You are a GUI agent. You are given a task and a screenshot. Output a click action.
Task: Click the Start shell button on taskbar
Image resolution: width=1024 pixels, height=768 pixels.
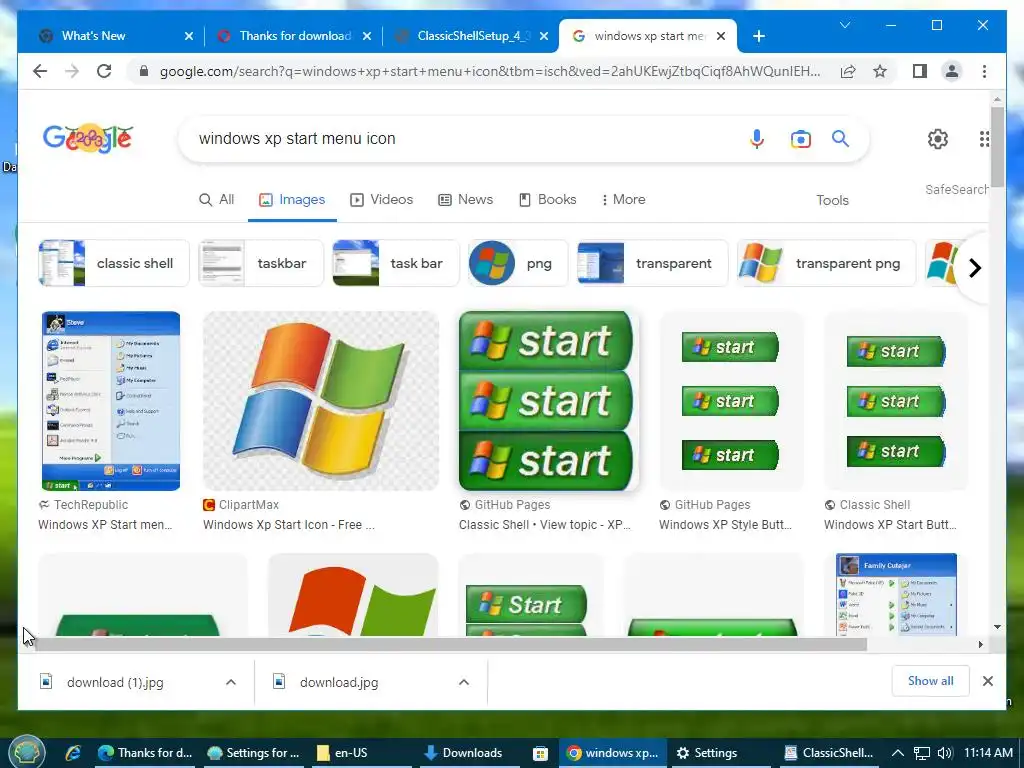click(x=26, y=751)
